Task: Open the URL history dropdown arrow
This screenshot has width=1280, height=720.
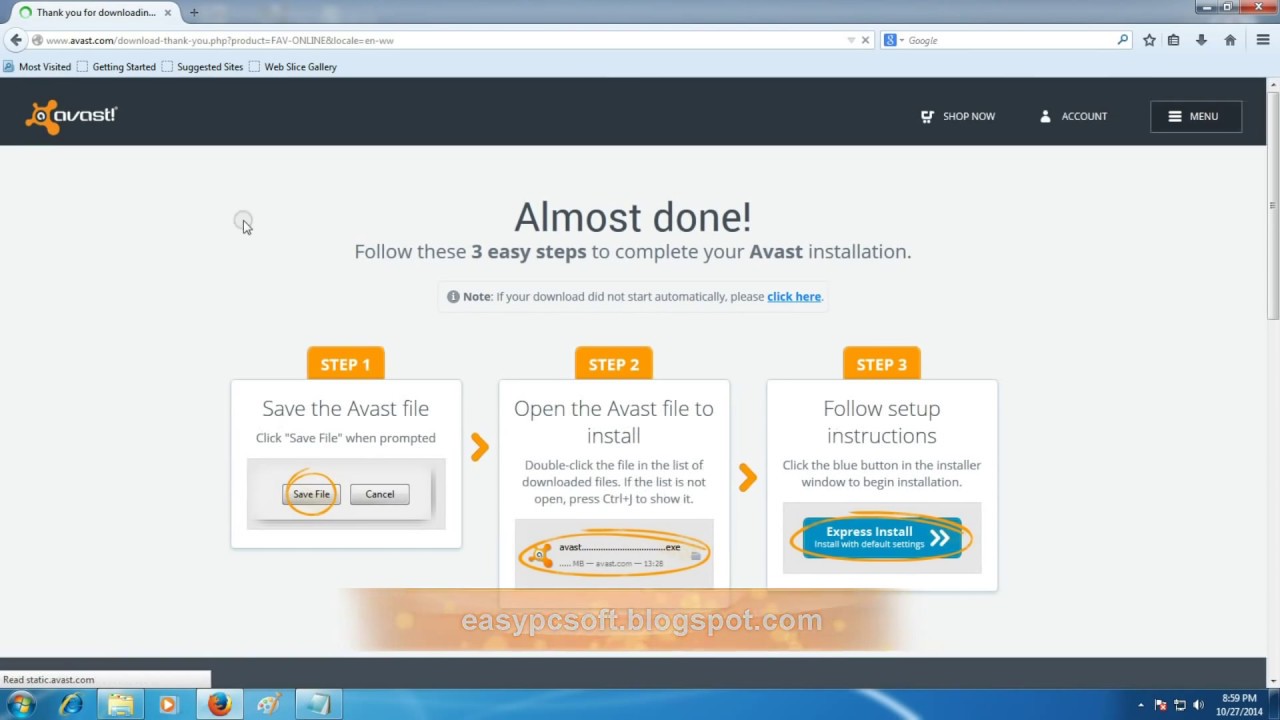Action: tap(851, 40)
